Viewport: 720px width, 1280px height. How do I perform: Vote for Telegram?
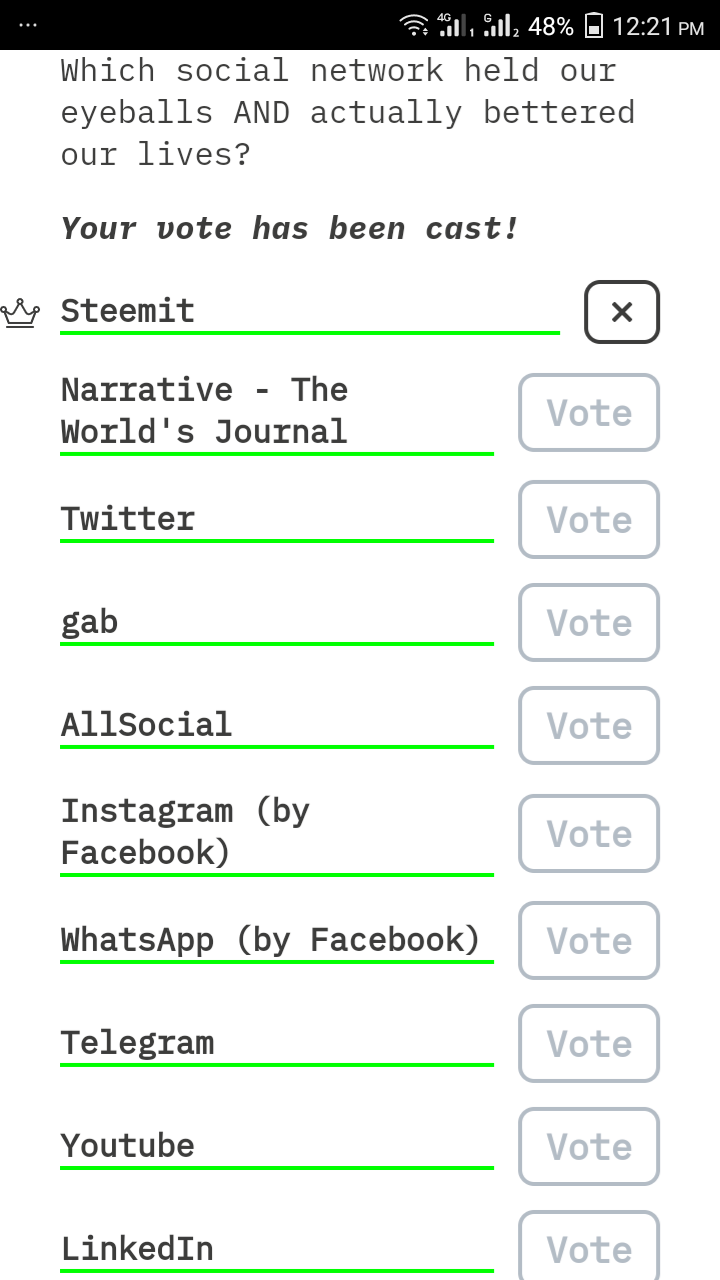pyautogui.click(x=589, y=1043)
